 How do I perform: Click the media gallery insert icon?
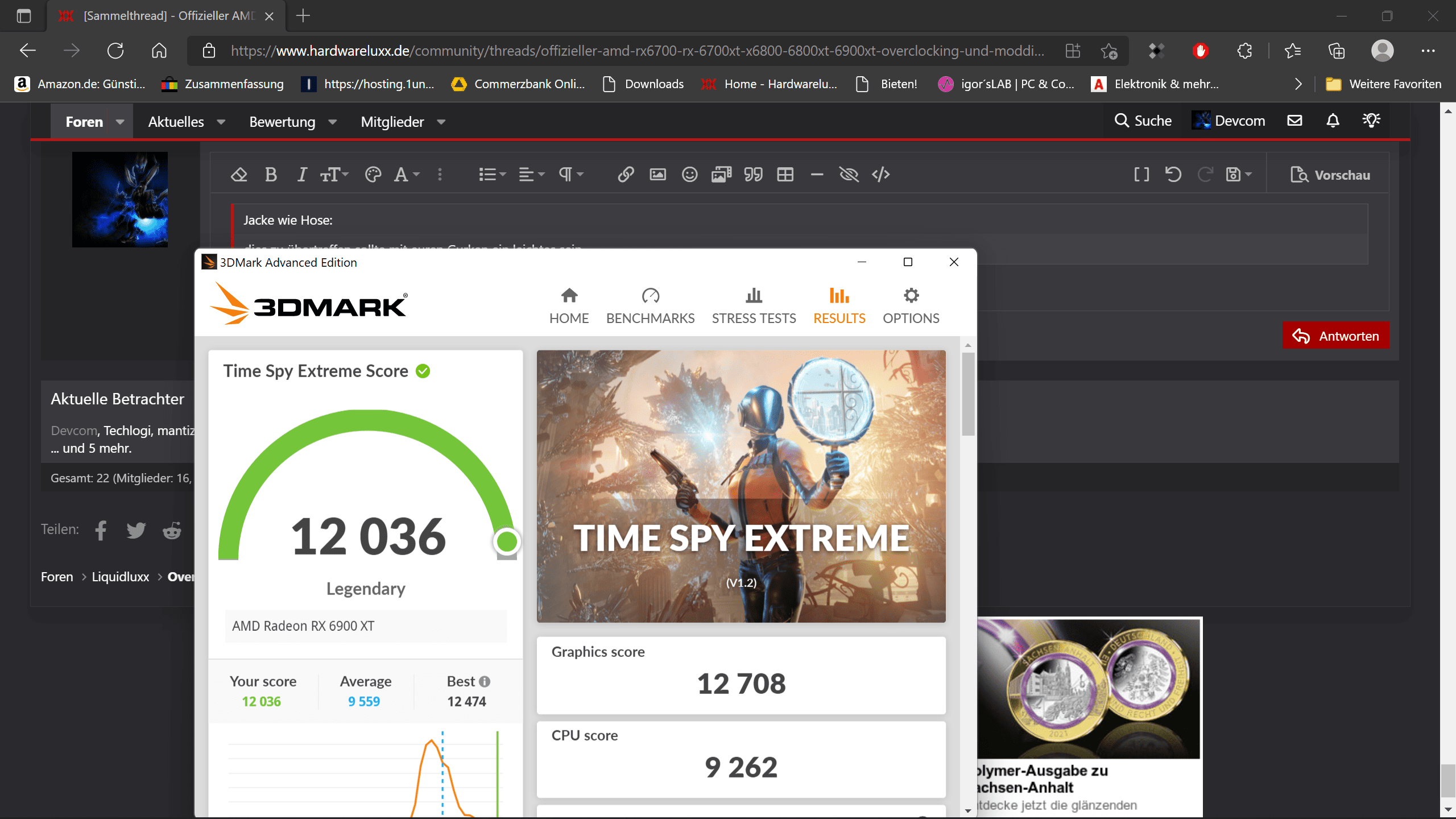click(721, 175)
